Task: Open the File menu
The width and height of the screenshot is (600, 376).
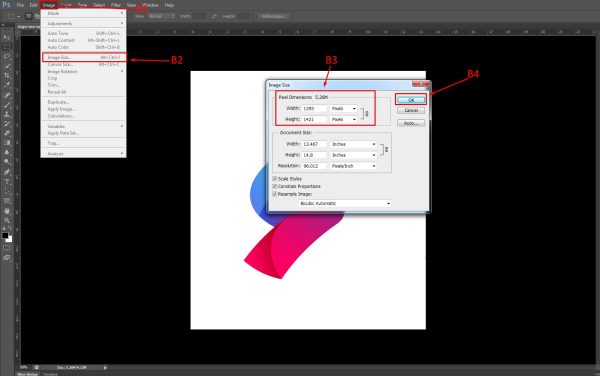Action: pyautogui.click(x=20, y=5)
